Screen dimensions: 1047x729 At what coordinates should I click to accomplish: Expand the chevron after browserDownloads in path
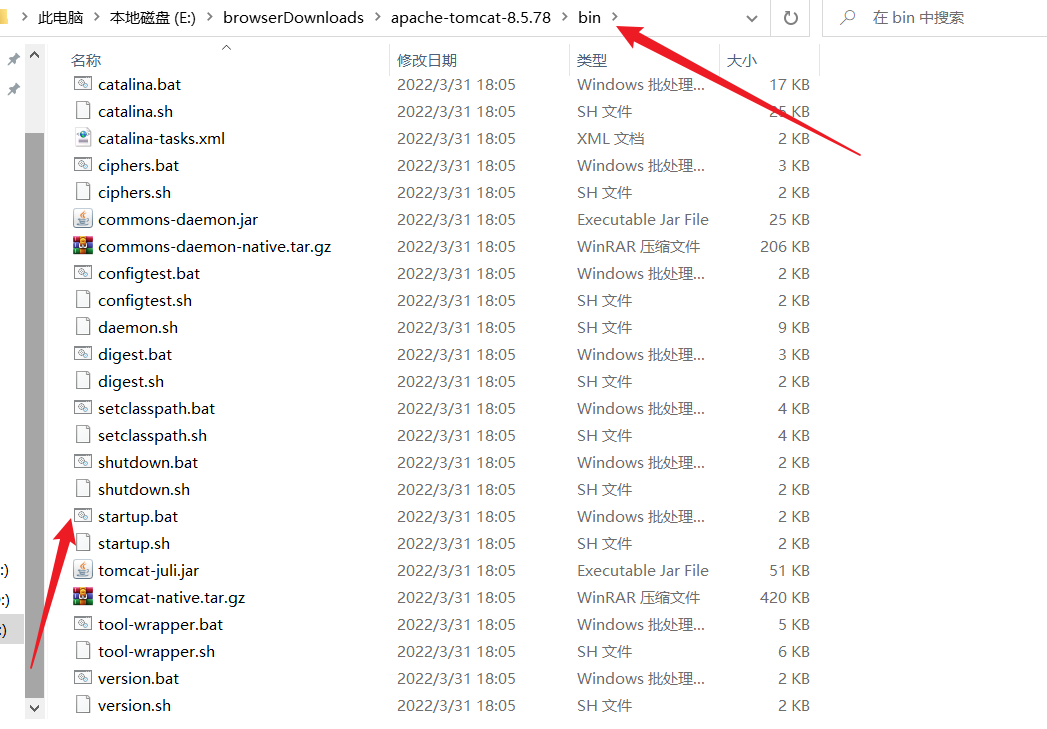378,17
